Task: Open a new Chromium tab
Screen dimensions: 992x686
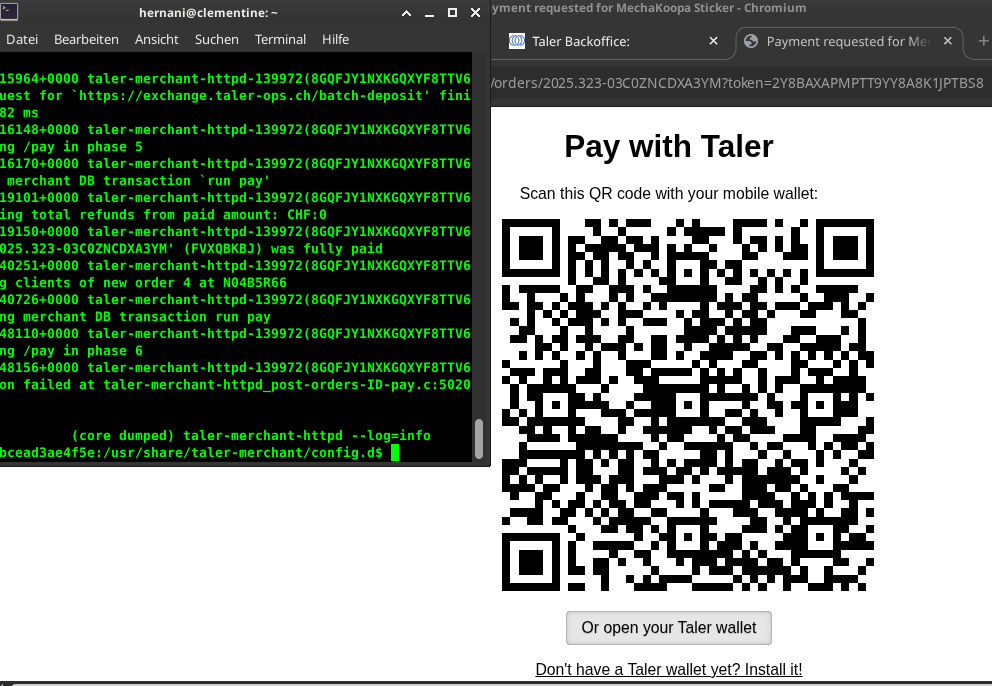Action: pyautogui.click(x=982, y=41)
